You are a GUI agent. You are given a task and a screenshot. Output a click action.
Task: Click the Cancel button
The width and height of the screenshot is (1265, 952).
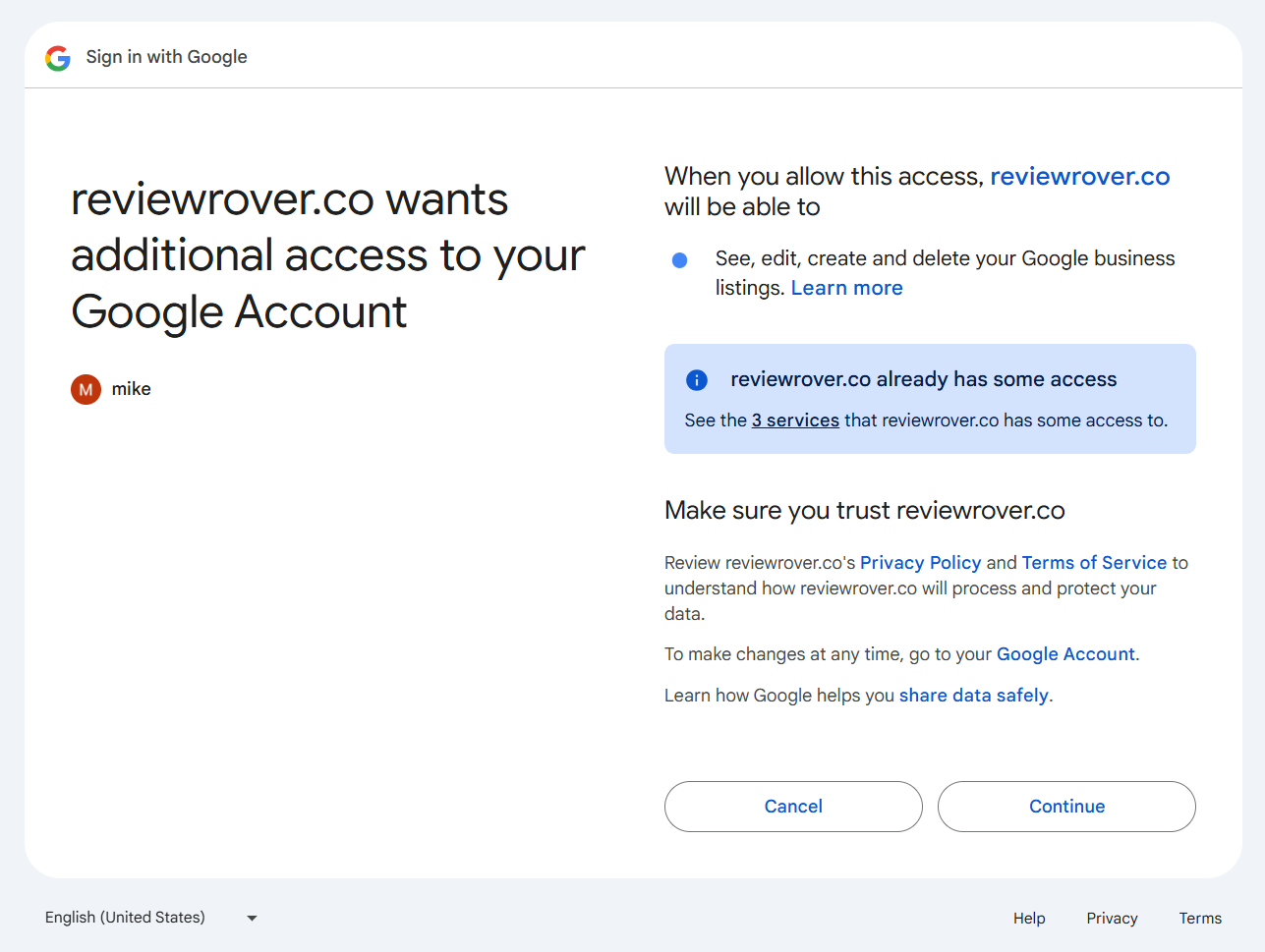(793, 807)
